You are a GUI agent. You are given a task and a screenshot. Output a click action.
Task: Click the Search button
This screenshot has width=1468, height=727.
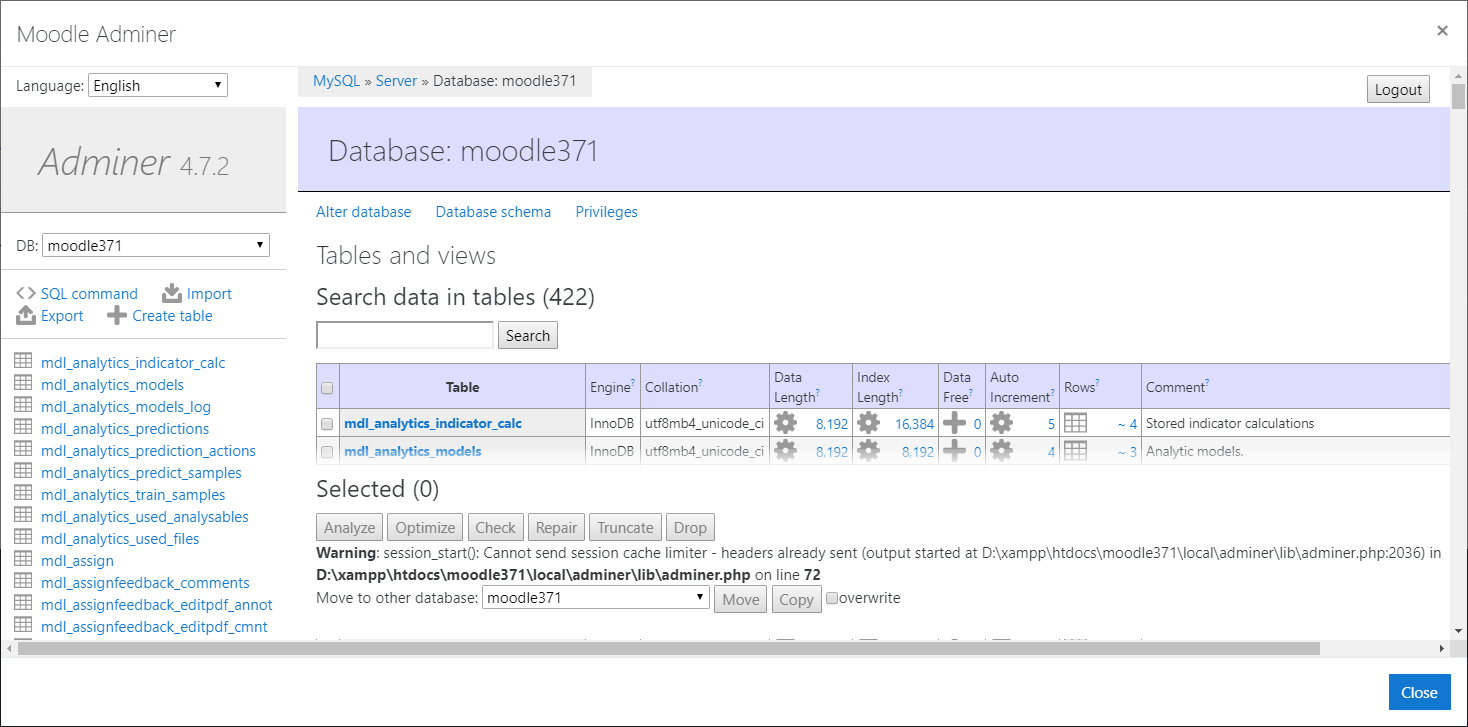click(528, 335)
